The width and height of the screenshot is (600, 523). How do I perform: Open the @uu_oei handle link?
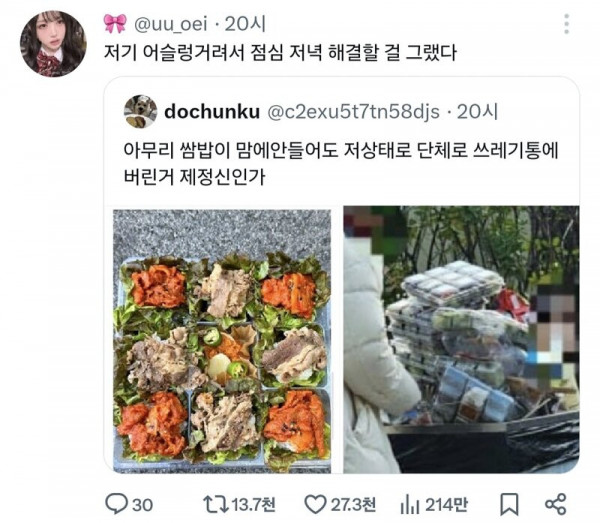click(x=171, y=24)
